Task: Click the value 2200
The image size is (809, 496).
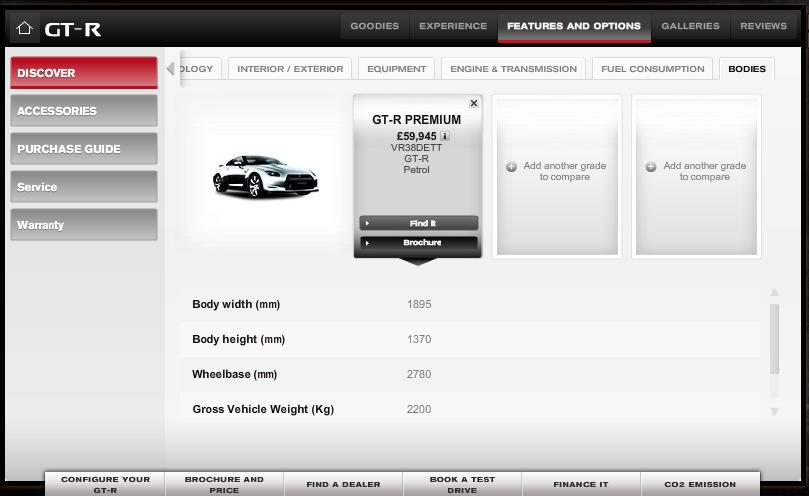Action: [x=419, y=409]
